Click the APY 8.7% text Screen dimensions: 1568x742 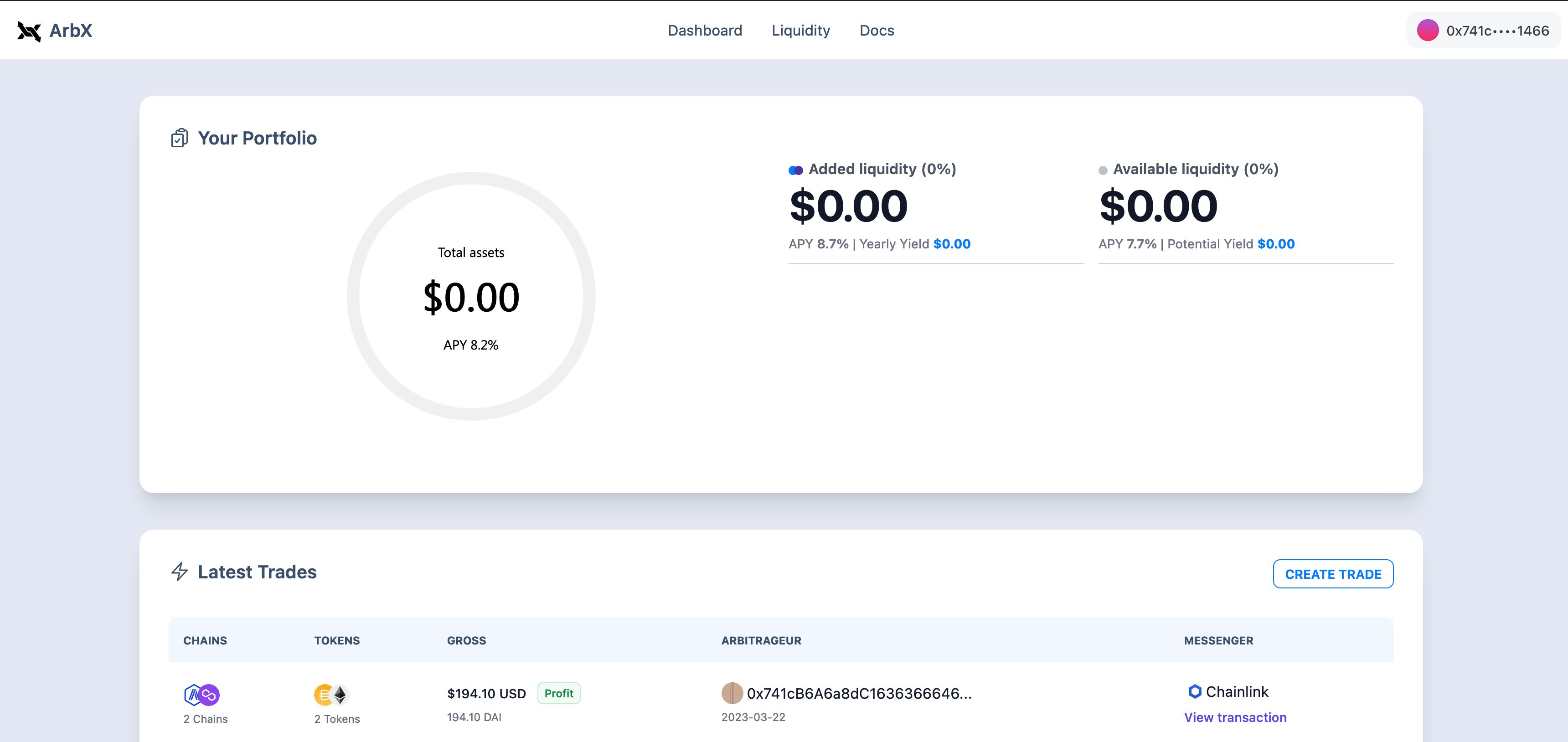818,244
